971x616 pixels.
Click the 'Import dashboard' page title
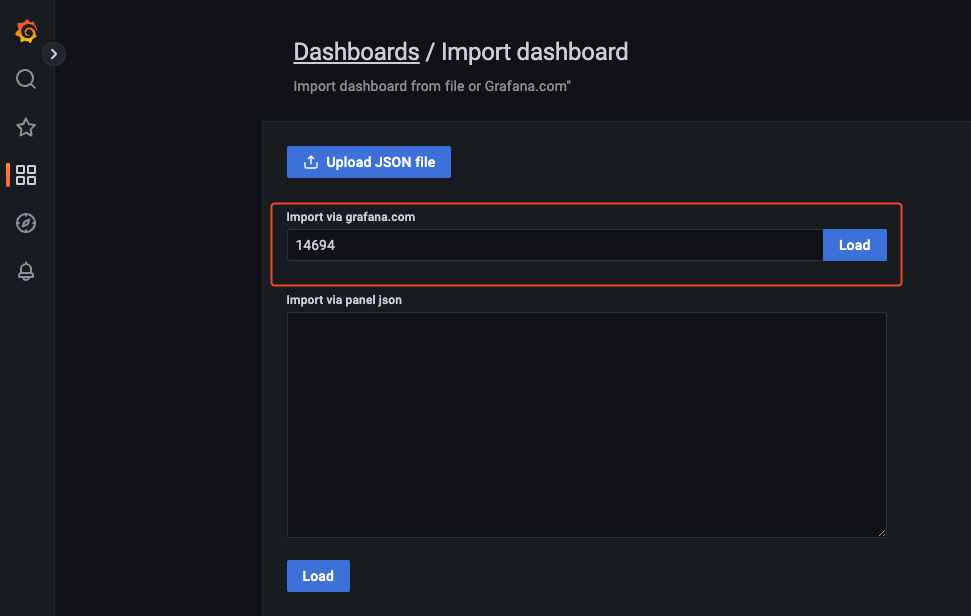coord(534,52)
